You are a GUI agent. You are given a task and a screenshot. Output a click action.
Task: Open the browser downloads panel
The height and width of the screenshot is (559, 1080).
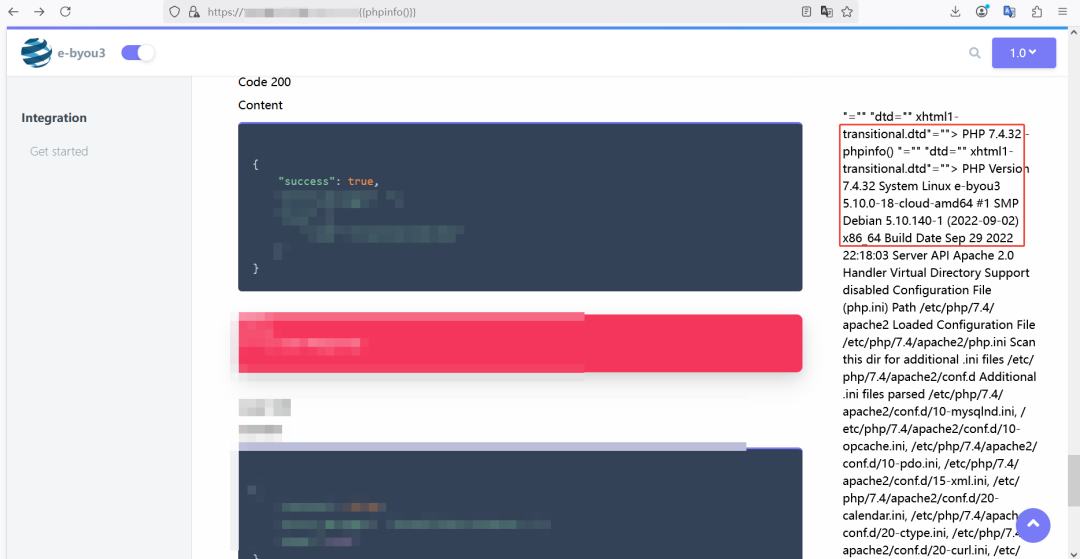pos(955,12)
